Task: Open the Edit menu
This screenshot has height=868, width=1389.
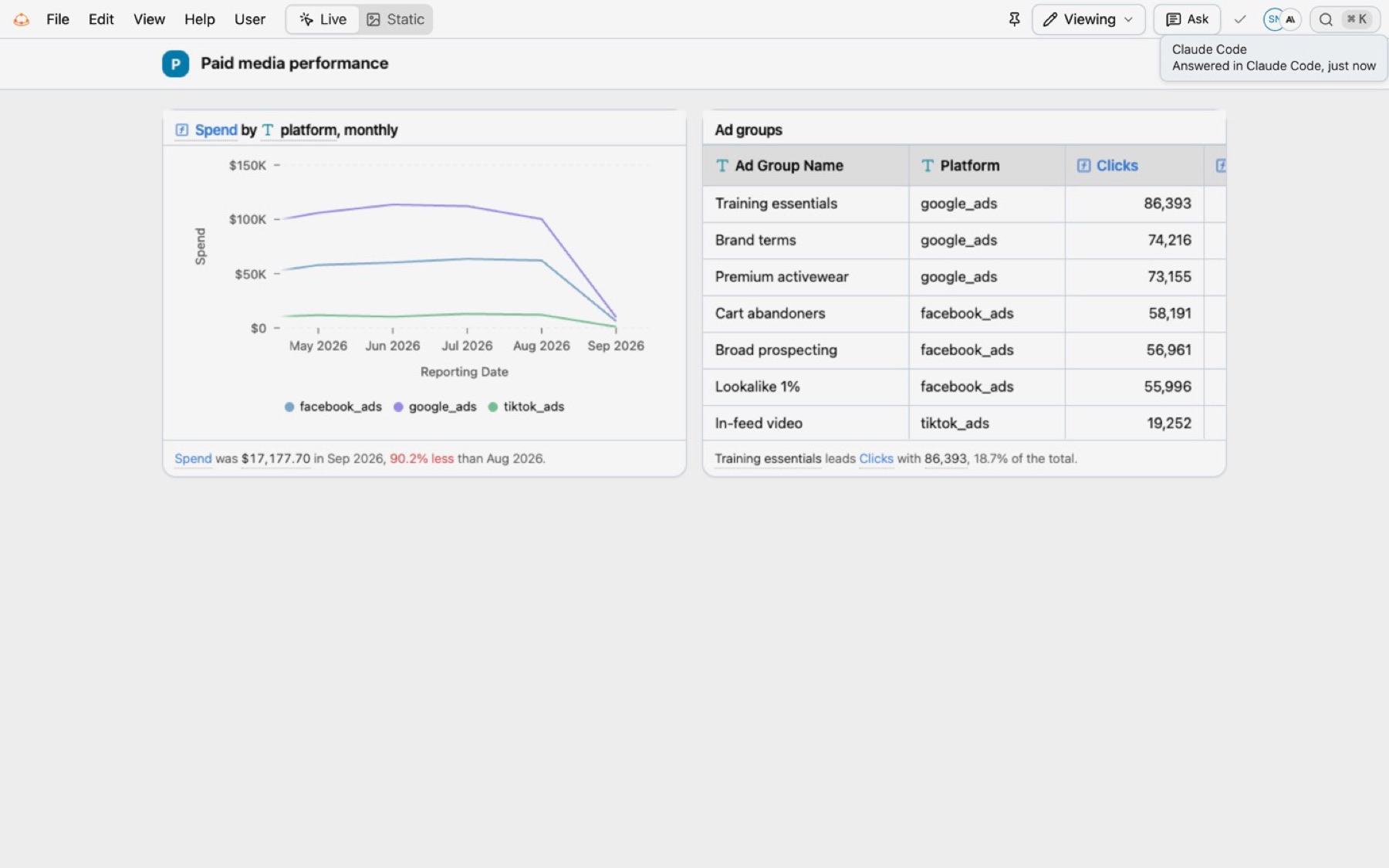Action: pyautogui.click(x=101, y=19)
